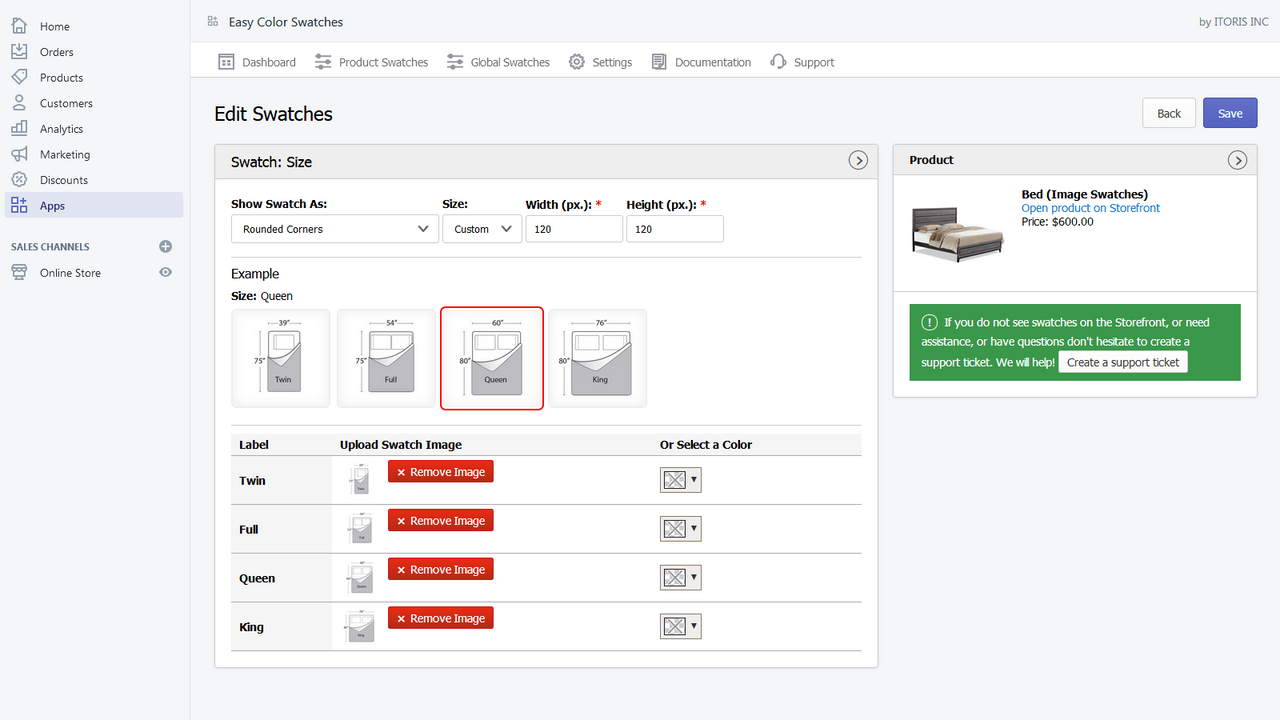Screen dimensions: 1280x720
Task: Click the Width input field
Action: point(574,229)
